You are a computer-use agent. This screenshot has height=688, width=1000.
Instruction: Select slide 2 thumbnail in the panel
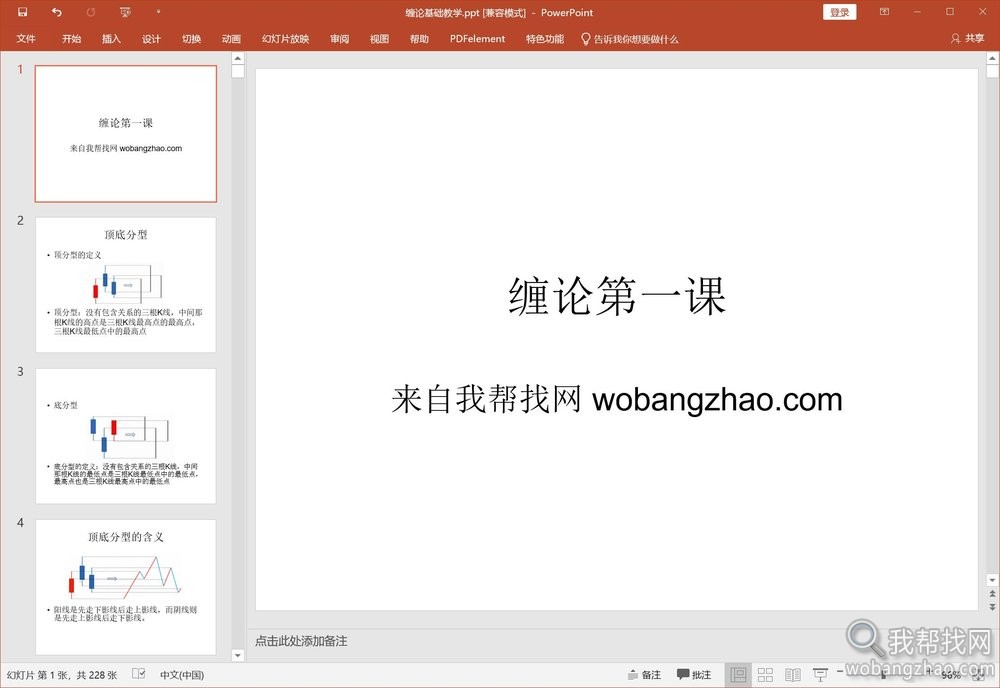pos(125,284)
